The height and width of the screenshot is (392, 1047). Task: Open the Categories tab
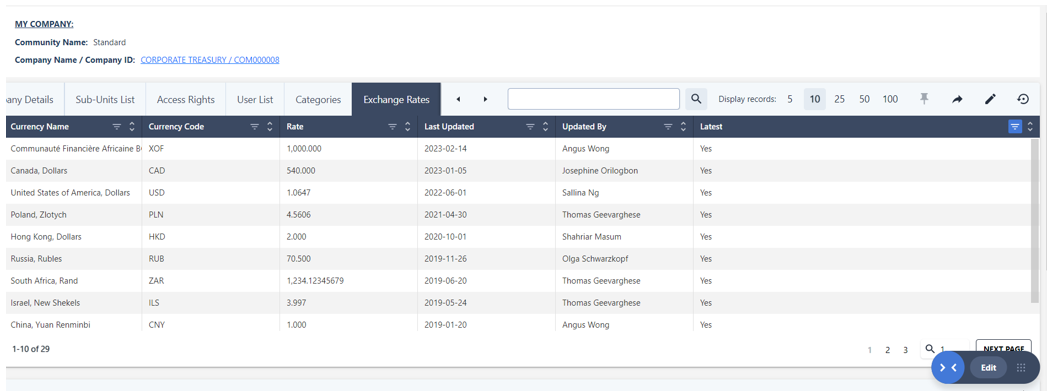pyautogui.click(x=318, y=100)
